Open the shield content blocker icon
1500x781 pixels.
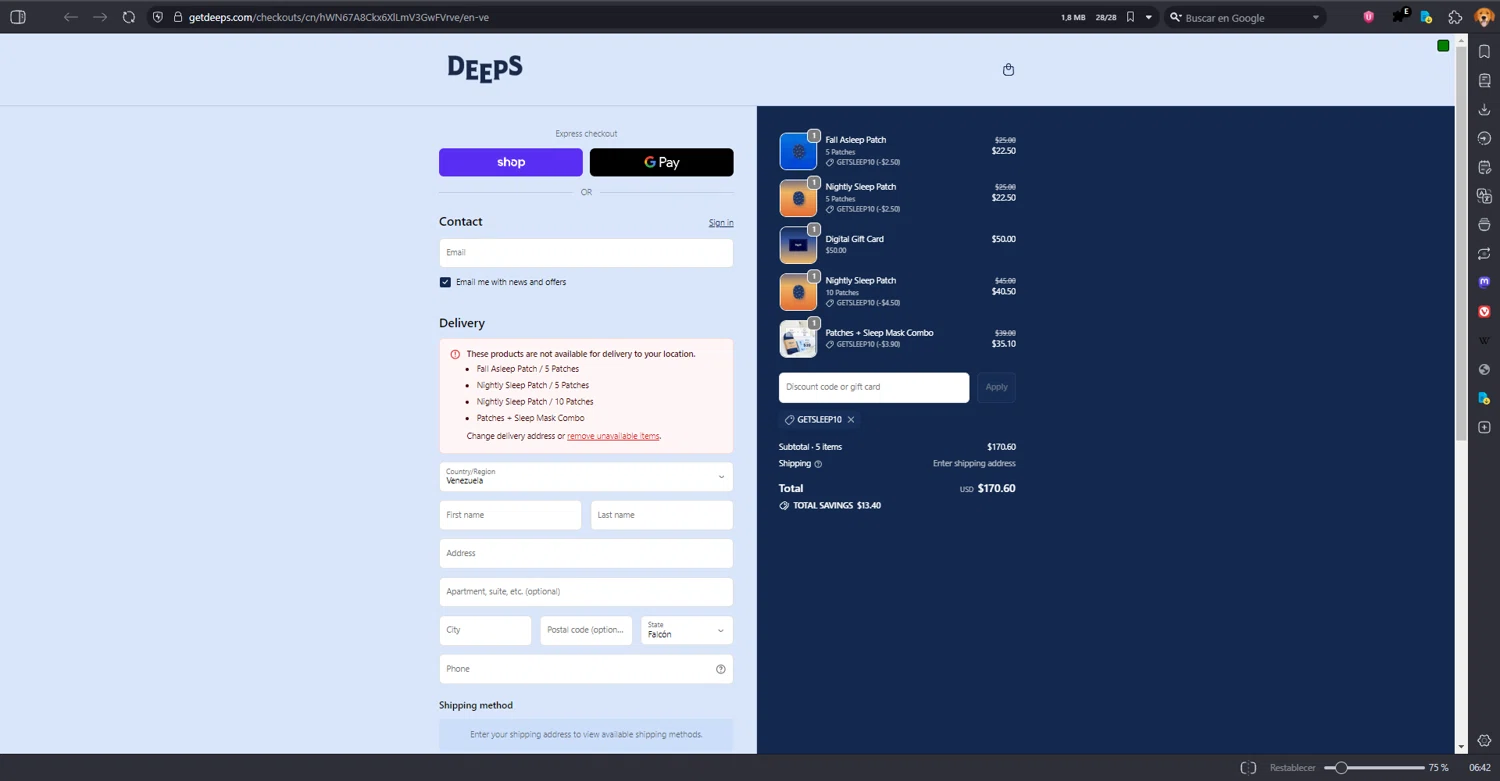click(158, 17)
